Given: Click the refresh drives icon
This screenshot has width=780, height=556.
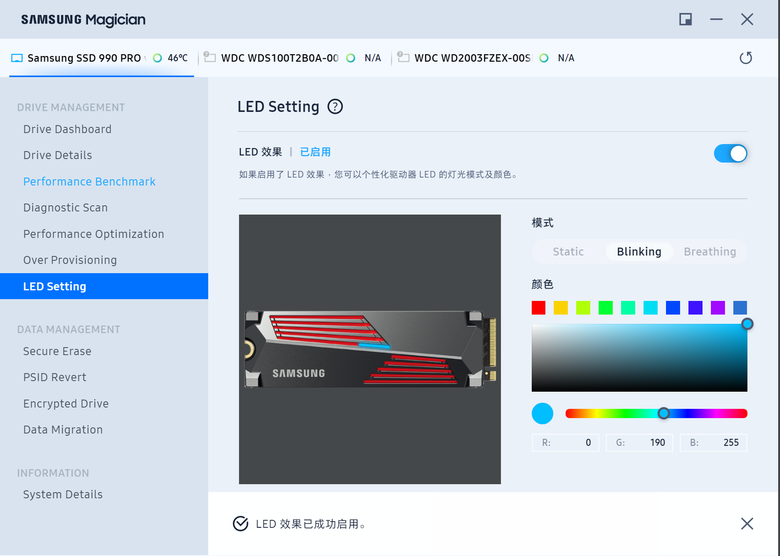Looking at the screenshot, I should click(745, 58).
